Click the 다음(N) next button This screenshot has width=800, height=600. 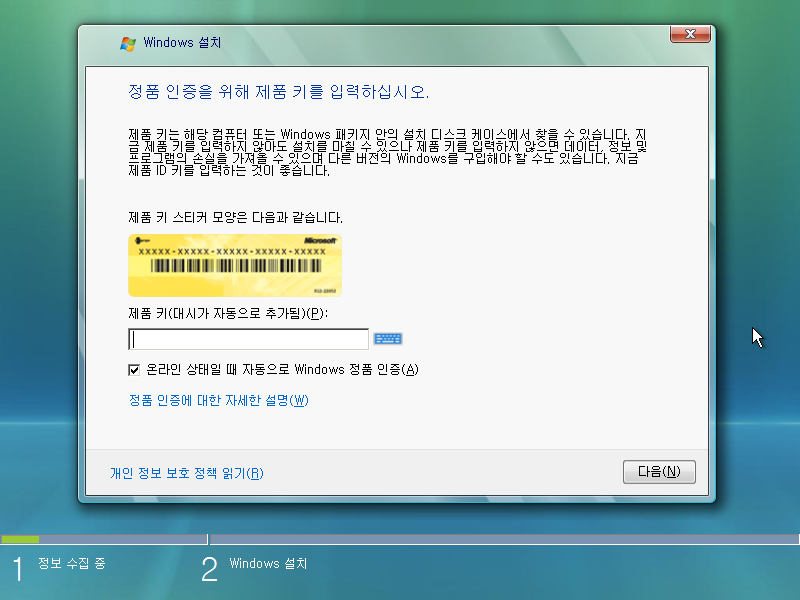(x=659, y=472)
